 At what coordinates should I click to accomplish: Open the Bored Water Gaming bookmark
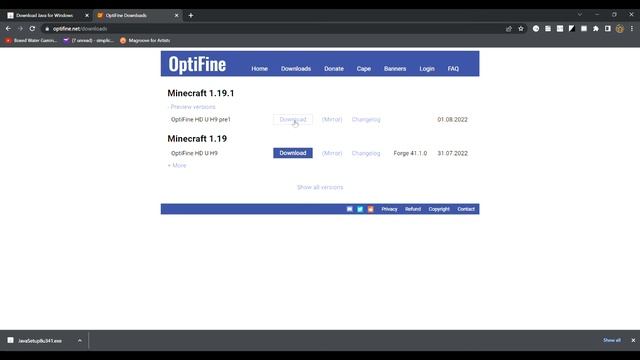31,40
